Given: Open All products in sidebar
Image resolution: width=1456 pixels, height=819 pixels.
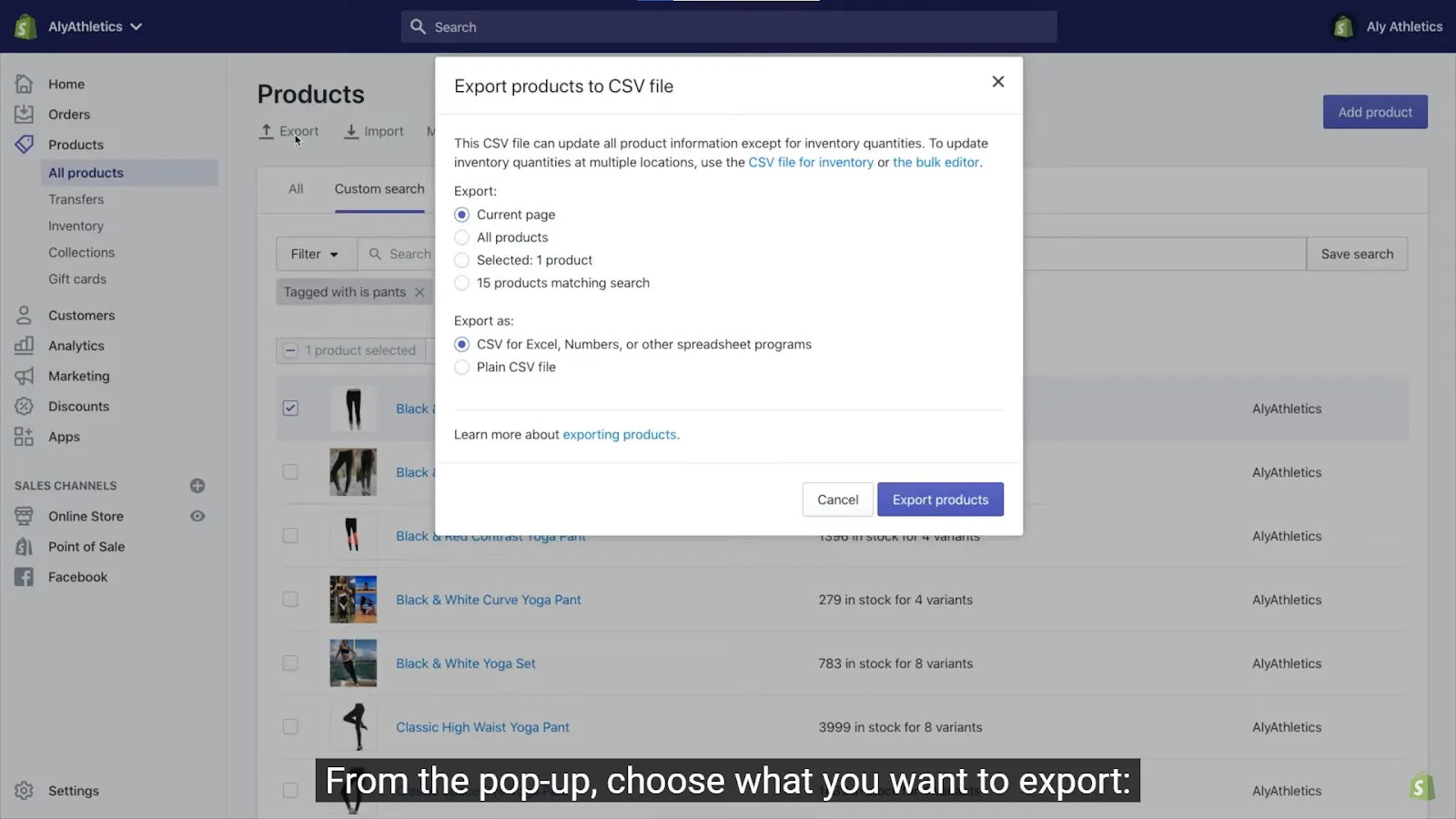Looking at the screenshot, I should click(x=129, y=173).
